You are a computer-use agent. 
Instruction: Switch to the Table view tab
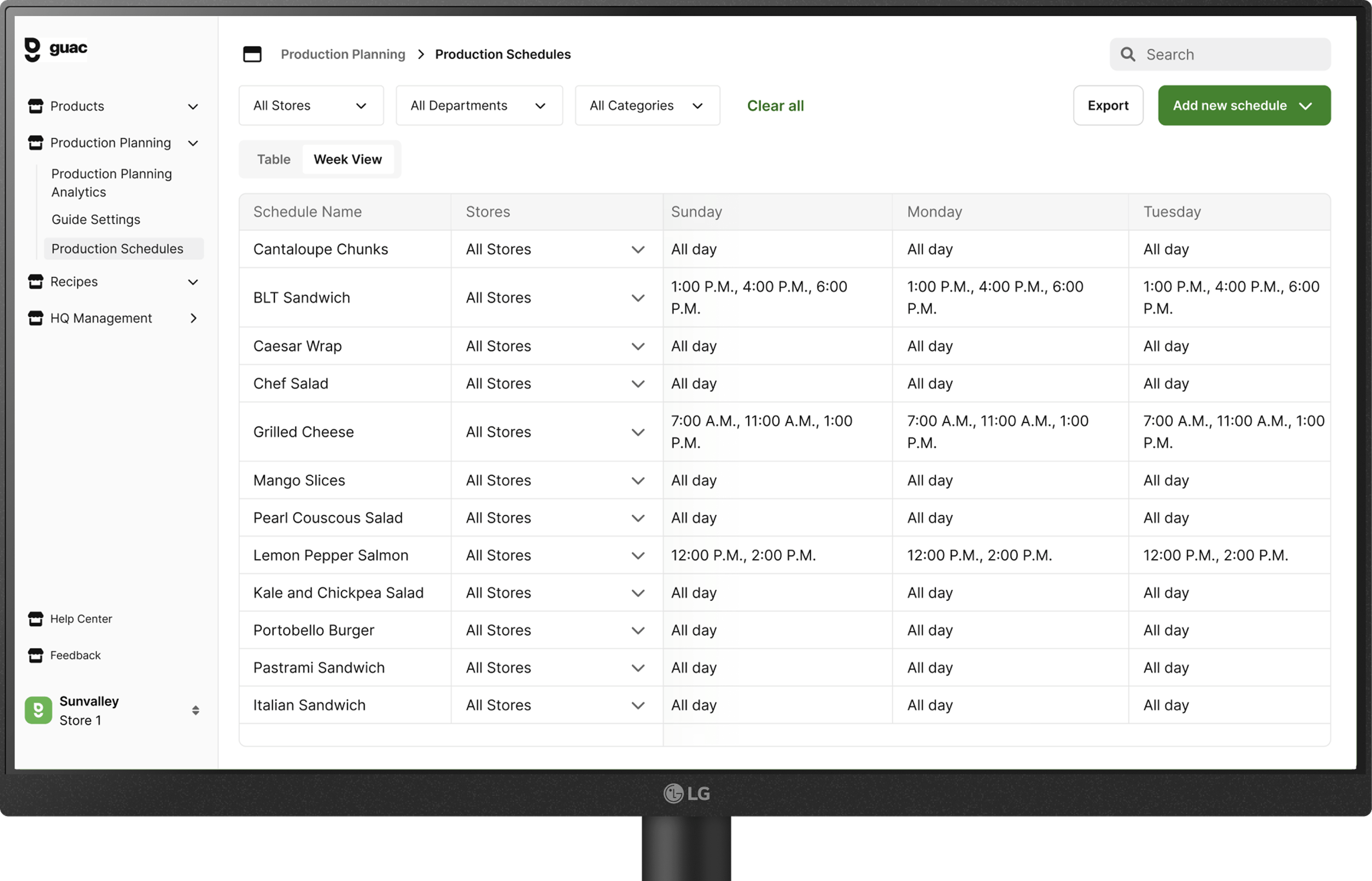(274, 159)
